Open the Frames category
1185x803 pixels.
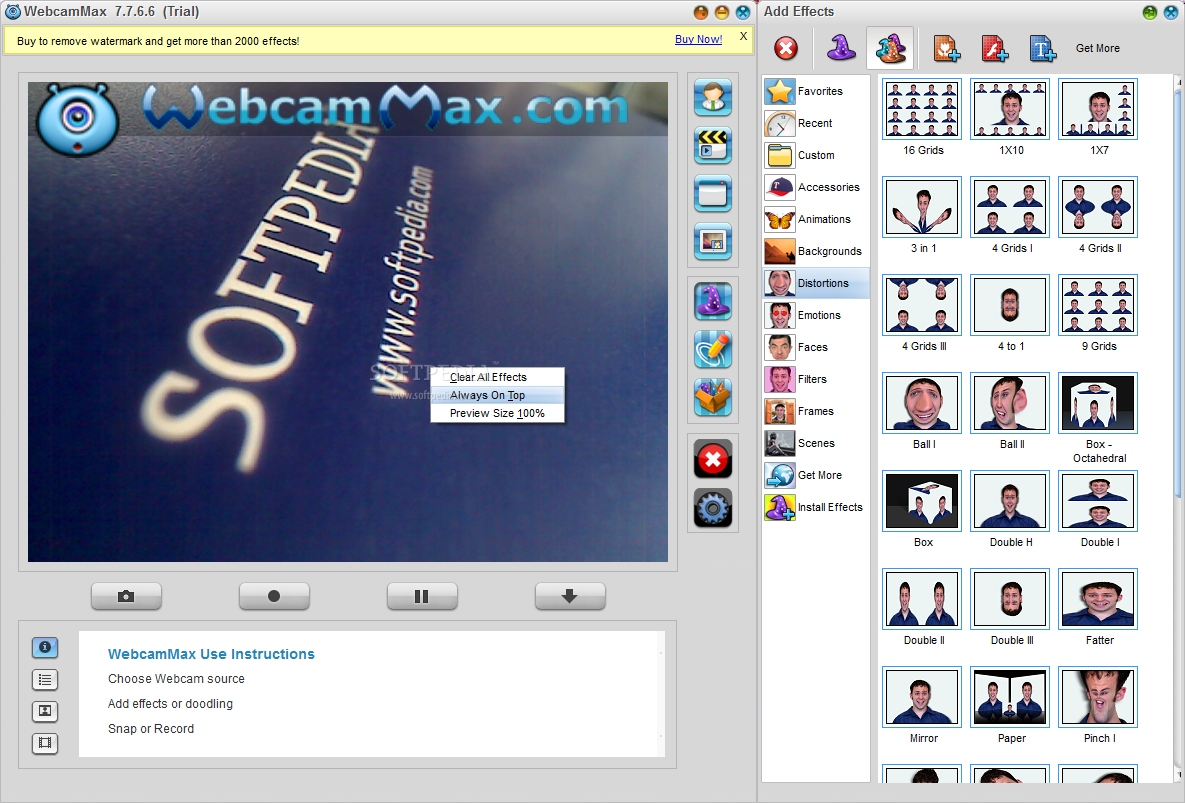[816, 411]
